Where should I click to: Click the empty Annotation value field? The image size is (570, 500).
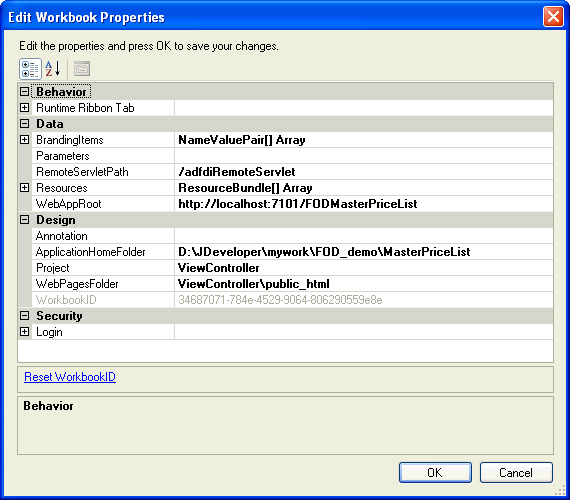tap(364, 236)
